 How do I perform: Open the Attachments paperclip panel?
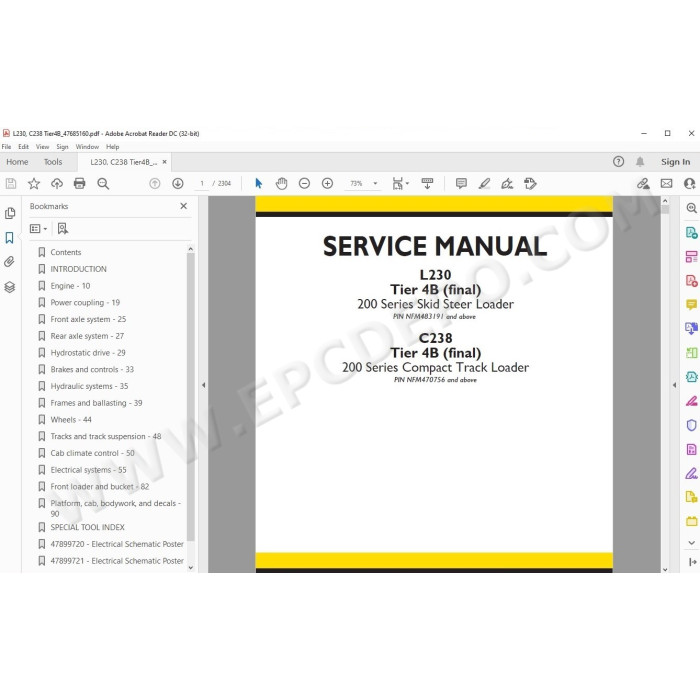click(9, 262)
